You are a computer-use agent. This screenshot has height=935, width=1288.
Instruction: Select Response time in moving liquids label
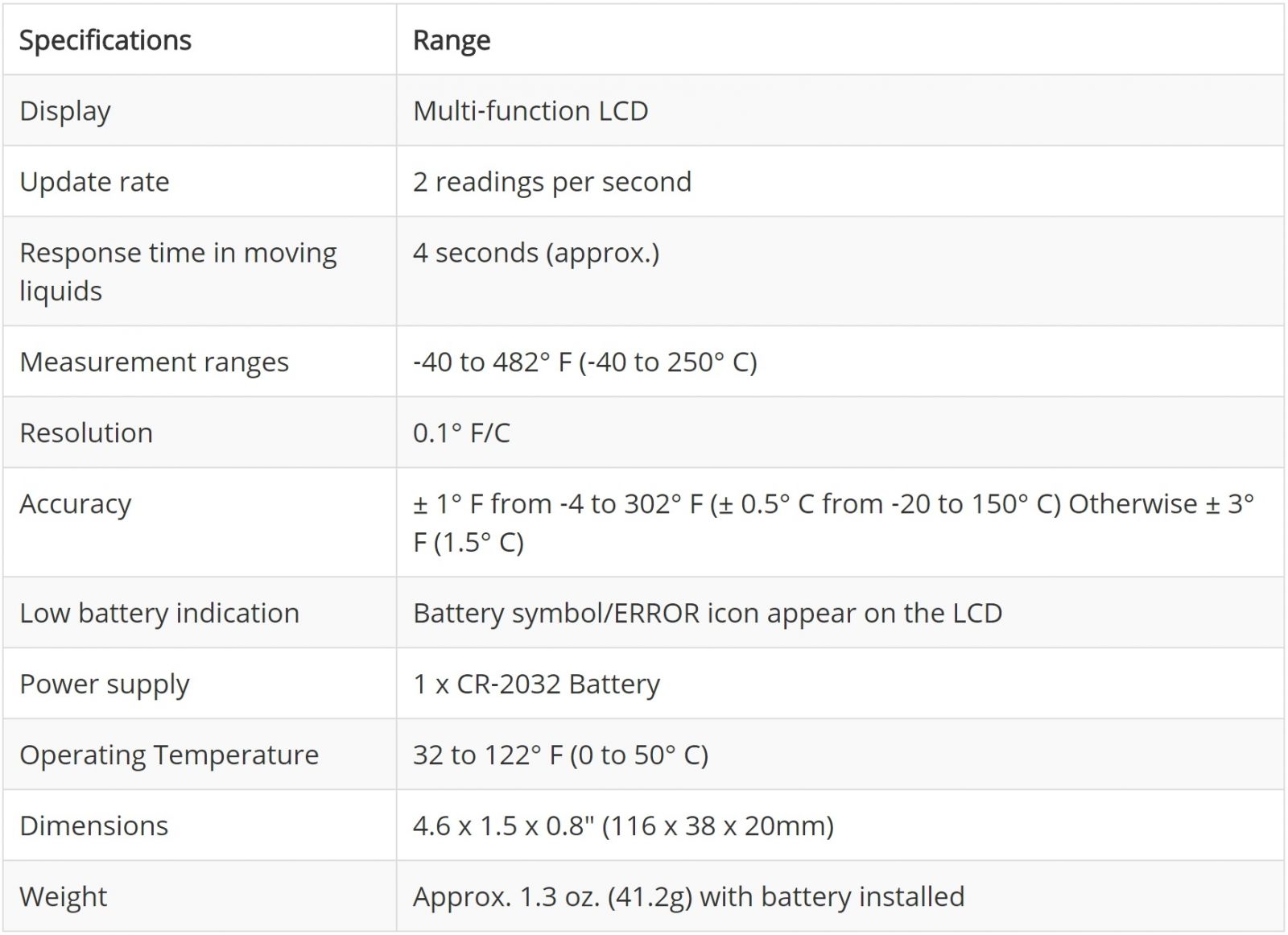pos(178,271)
